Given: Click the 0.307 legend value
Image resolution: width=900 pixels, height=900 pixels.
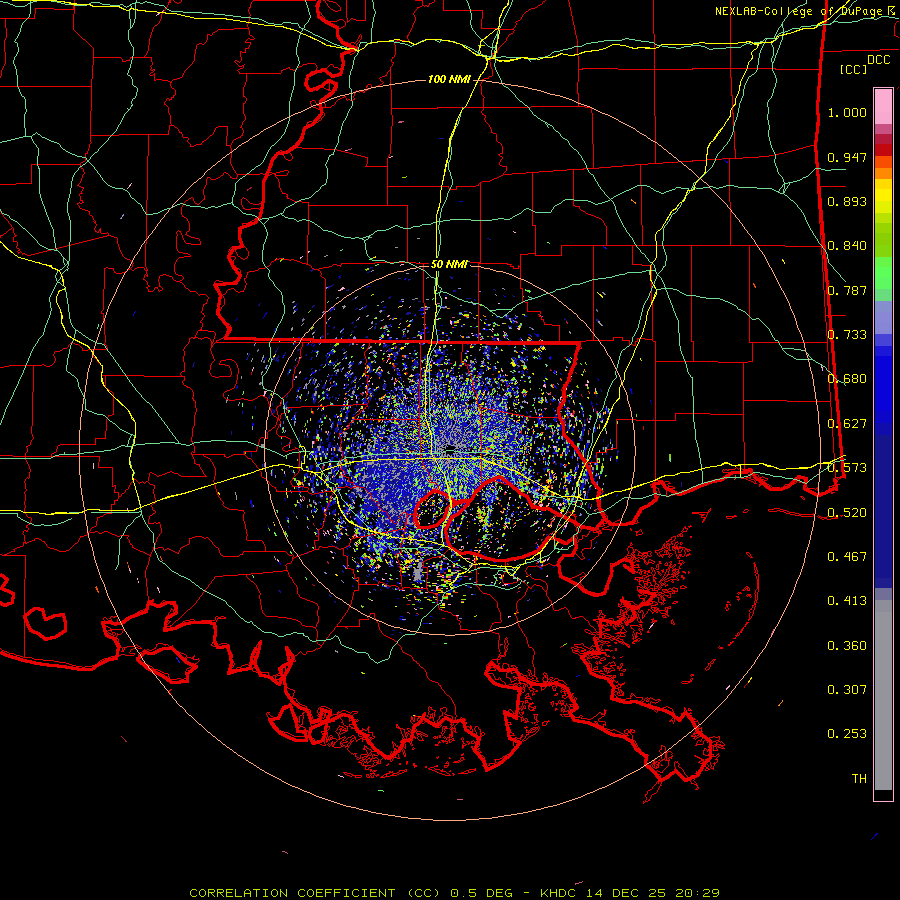Looking at the screenshot, I should [x=847, y=690].
